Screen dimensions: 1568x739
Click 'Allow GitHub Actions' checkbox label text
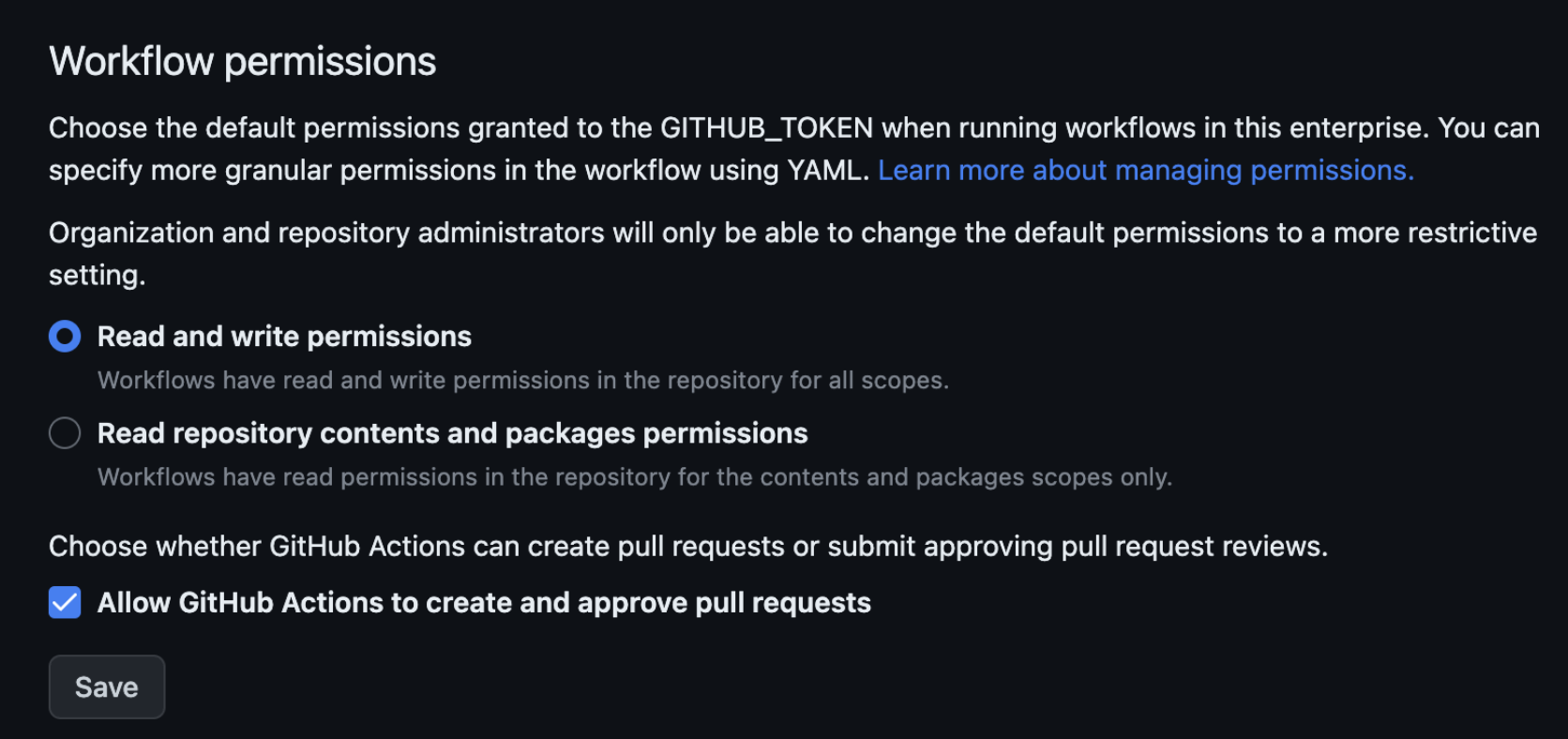(x=484, y=602)
